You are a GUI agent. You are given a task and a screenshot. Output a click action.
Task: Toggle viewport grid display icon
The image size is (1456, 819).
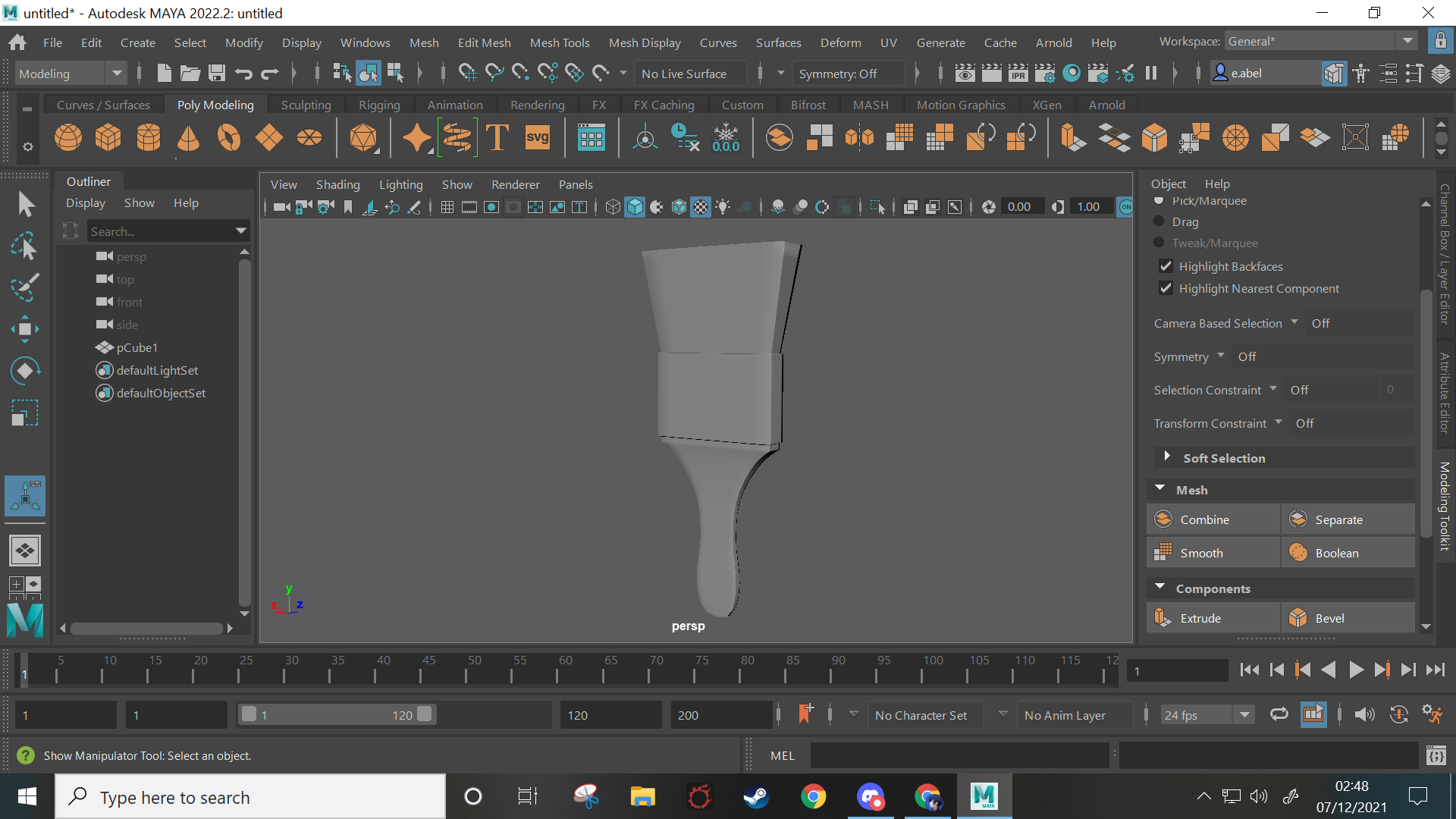point(447,207)
